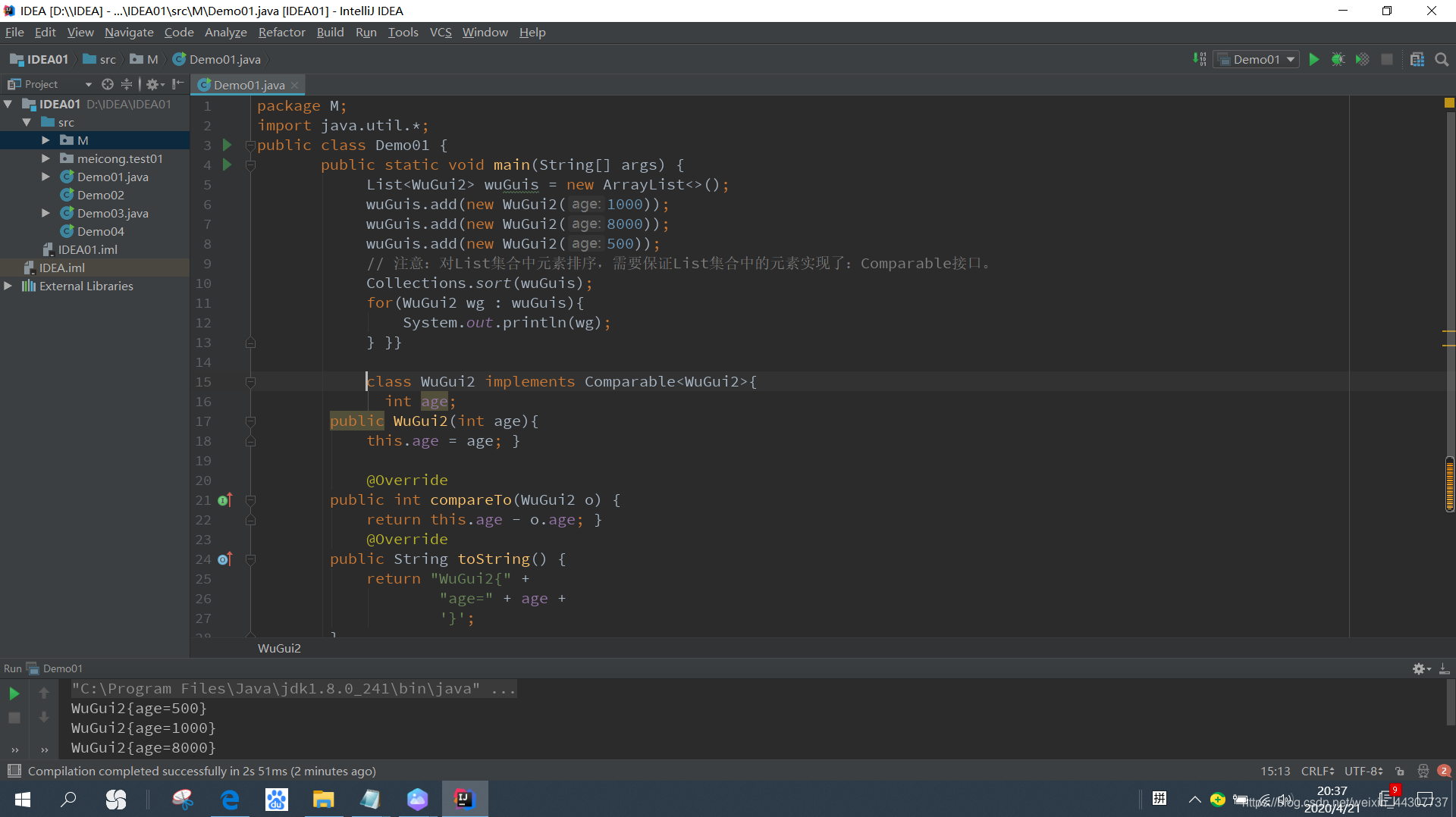
Task: Click the compareTo implements gutter marker
Action: [x=224, y=499]
